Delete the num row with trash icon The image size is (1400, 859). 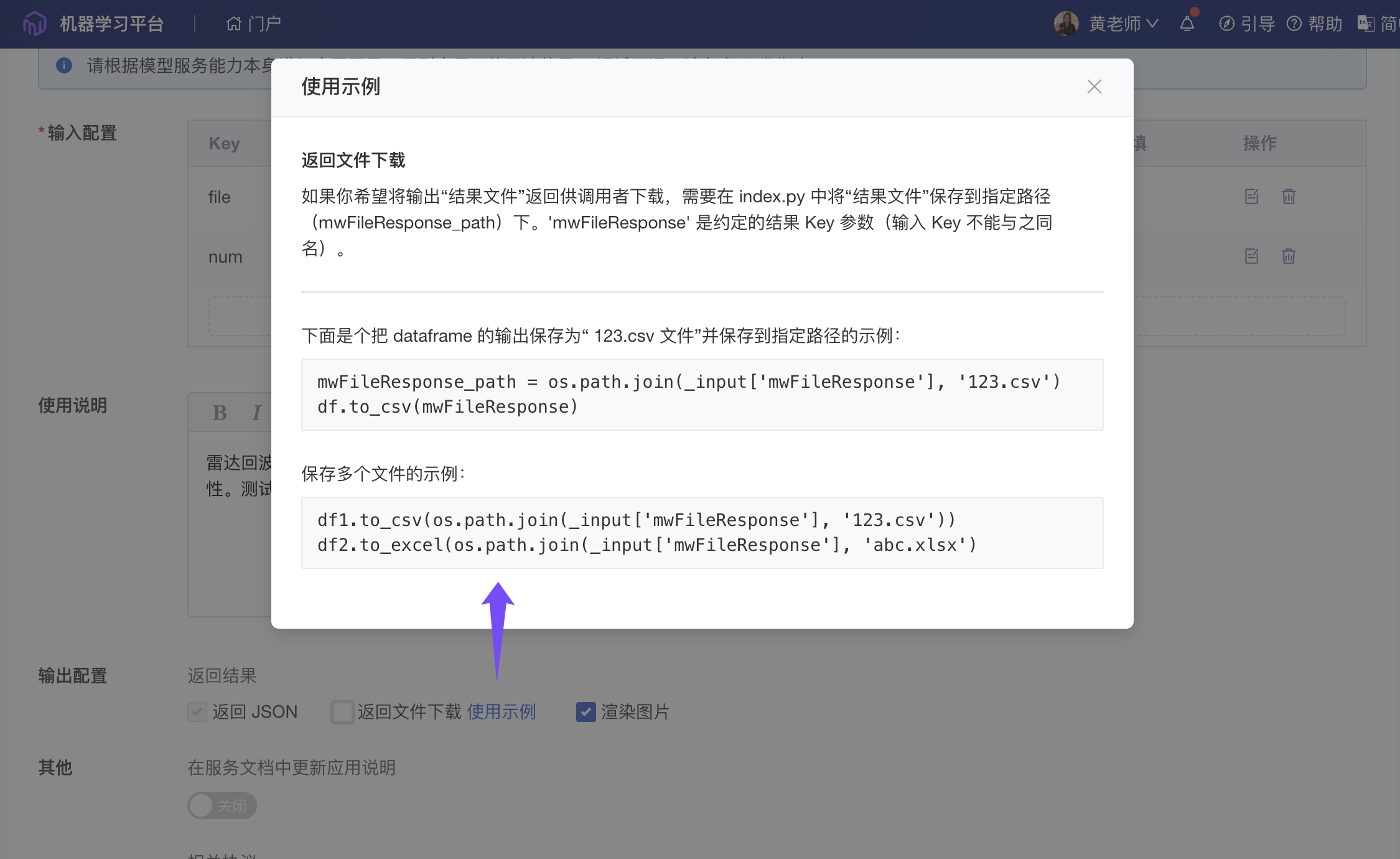point(1288,256)
